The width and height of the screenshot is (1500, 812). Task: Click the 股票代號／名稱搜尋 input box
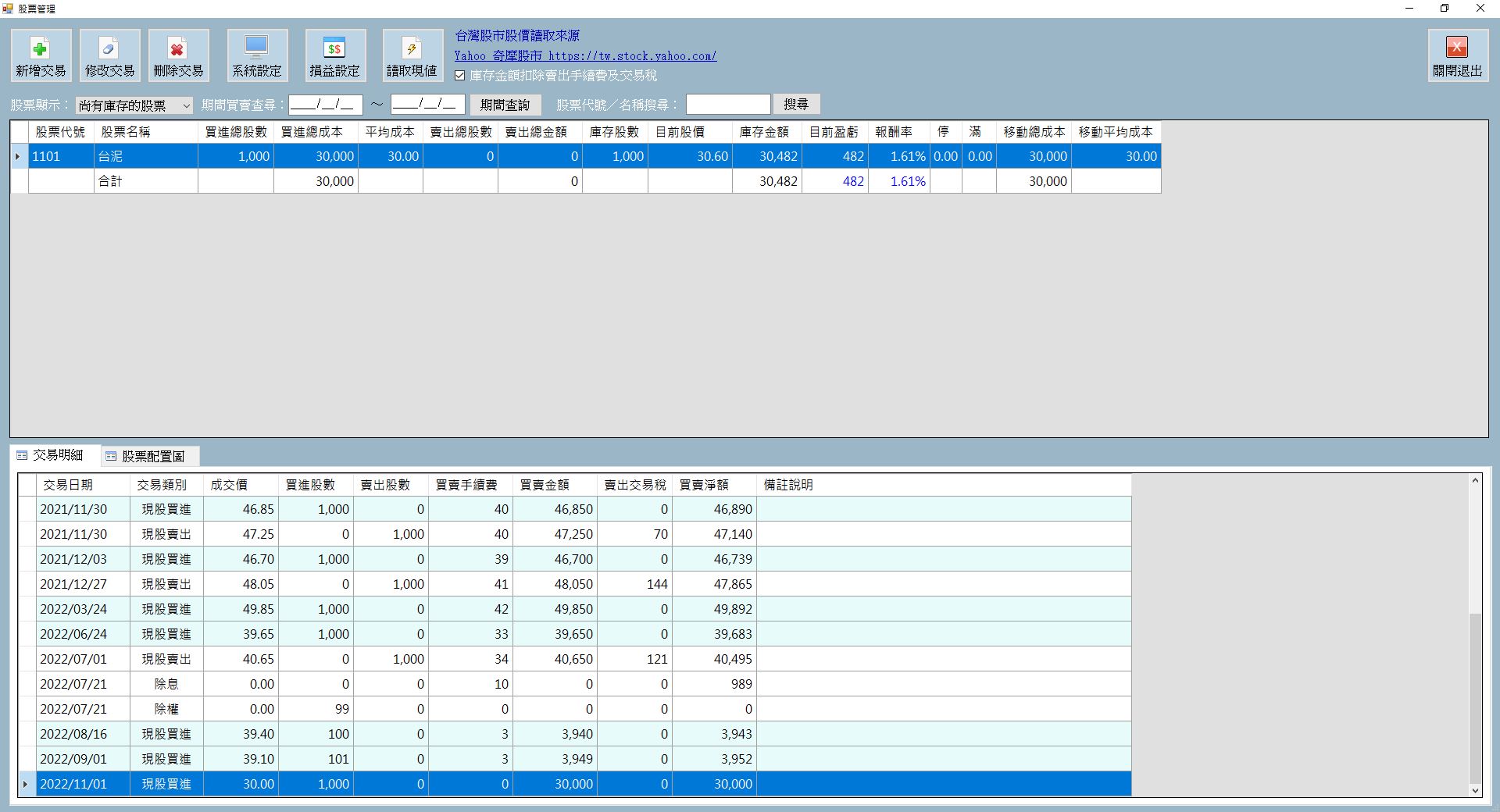tap(728, 104)
